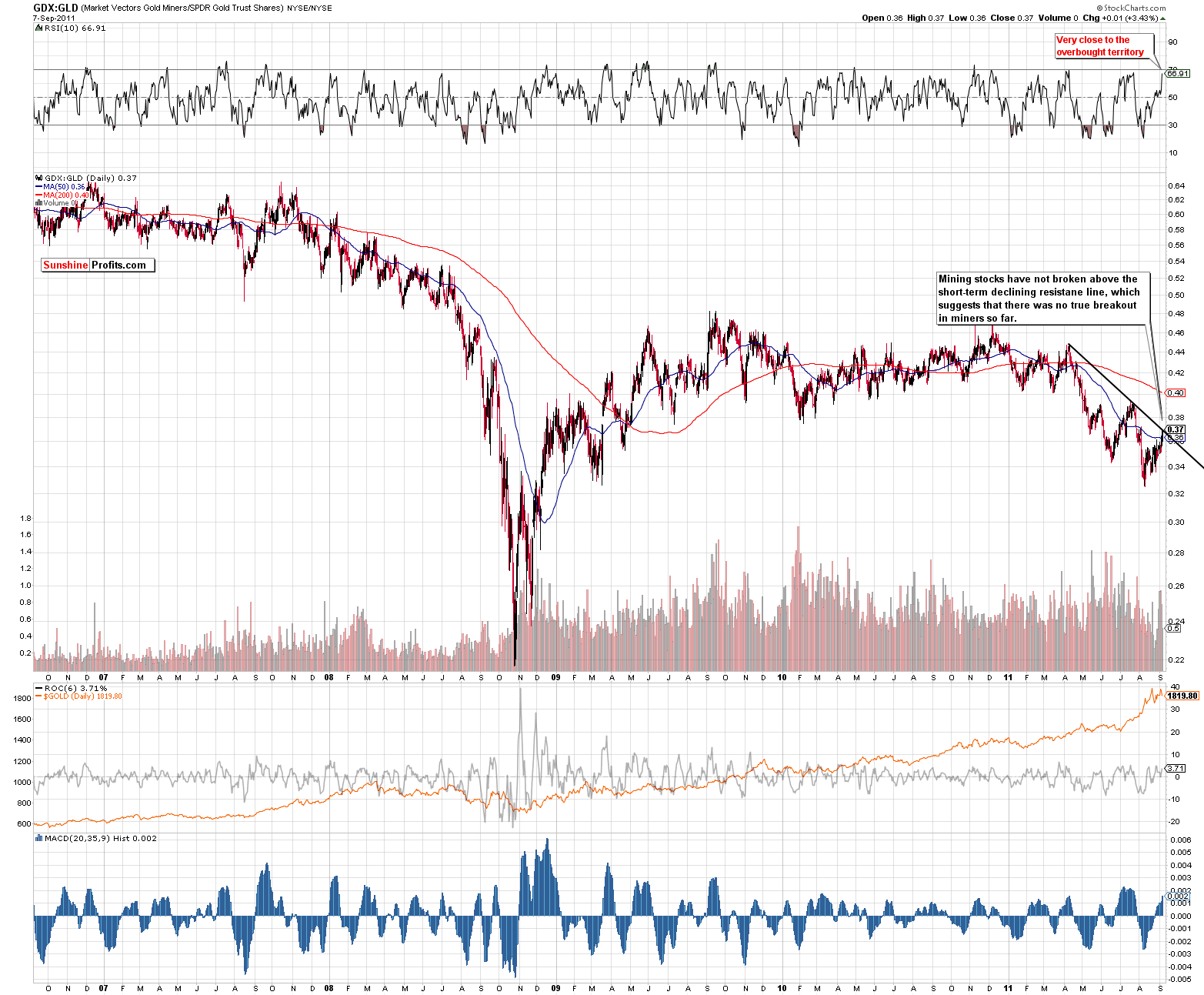Click the 1819.80 gold price tag
This screenshot has width=1204, height=995.
1182,696
